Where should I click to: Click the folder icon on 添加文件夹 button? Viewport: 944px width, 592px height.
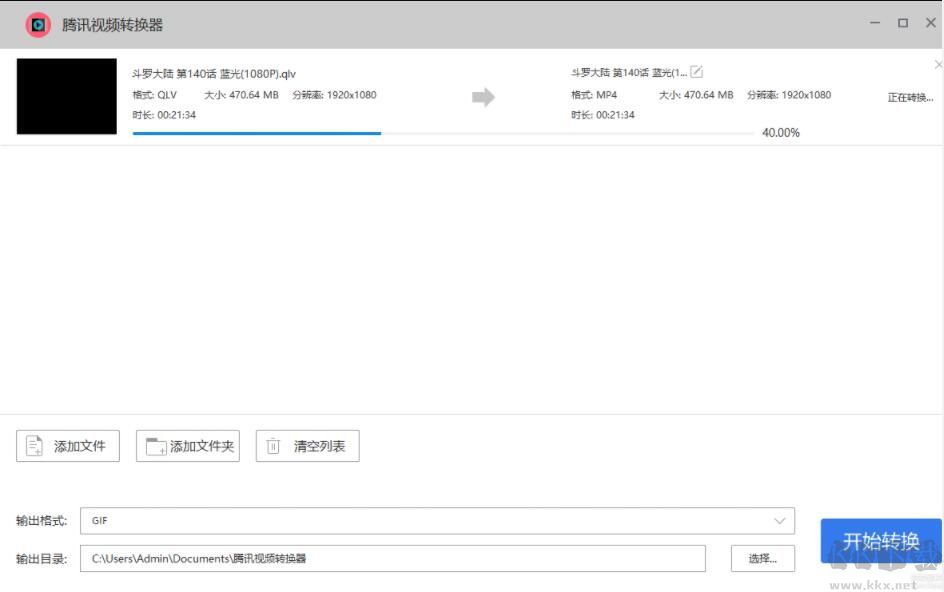[x=156, y=446]
